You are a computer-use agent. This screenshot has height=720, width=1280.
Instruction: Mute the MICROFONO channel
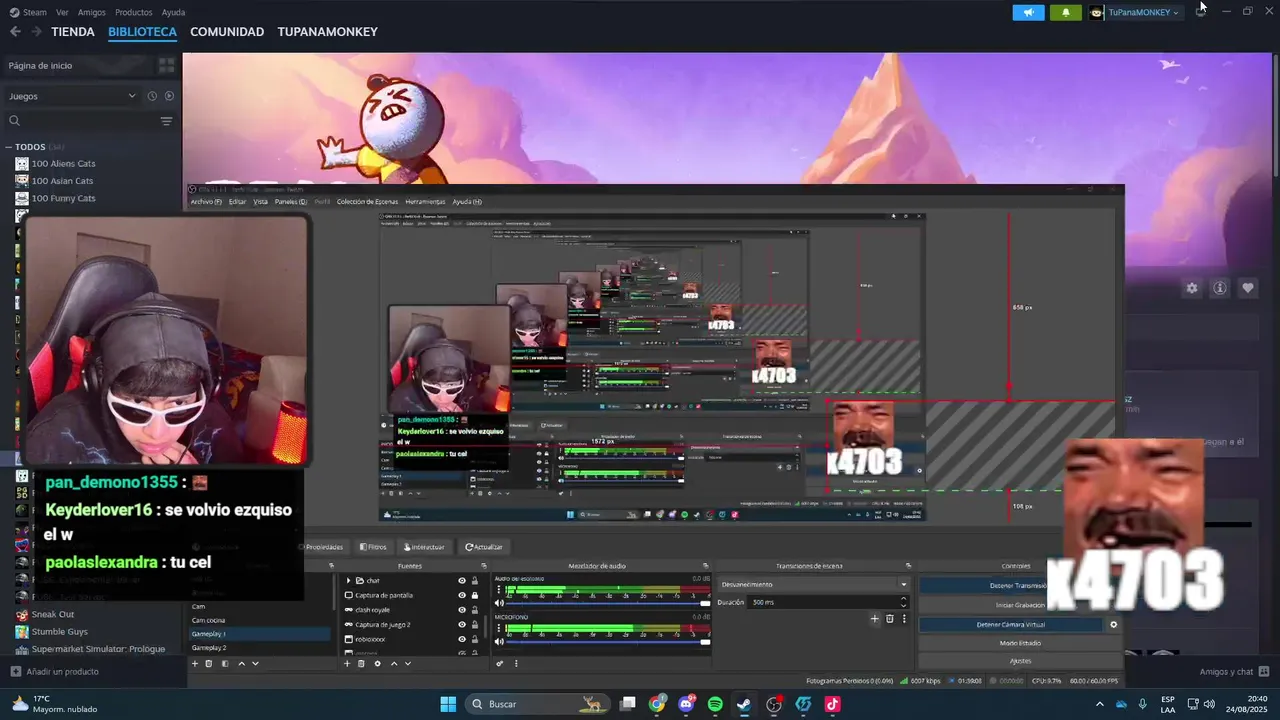[500, 642]
